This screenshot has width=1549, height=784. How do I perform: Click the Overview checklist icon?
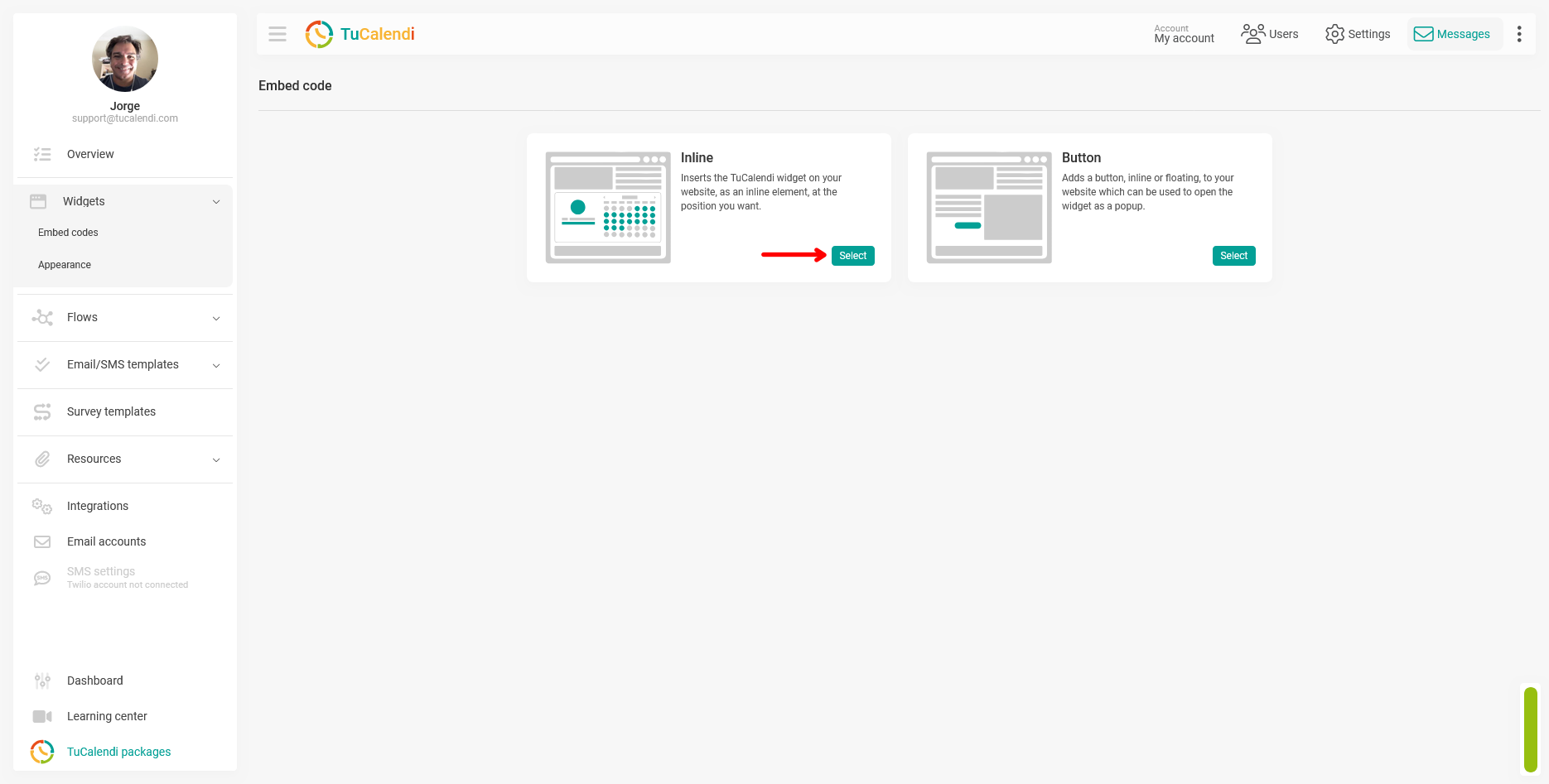[42, 154]
